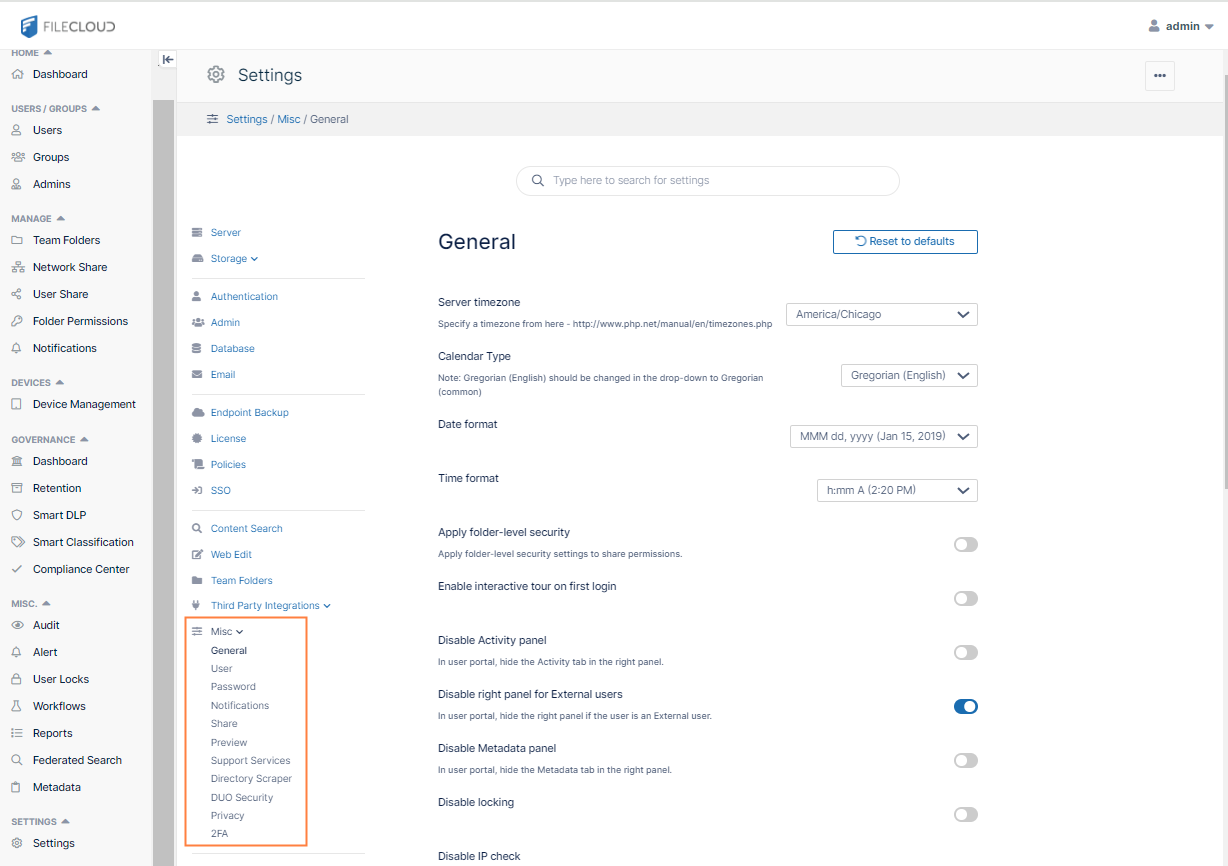Select Password under Misc settings
Image resolution: width=1228 pixels, height=866 pixels.
[233, 687]
